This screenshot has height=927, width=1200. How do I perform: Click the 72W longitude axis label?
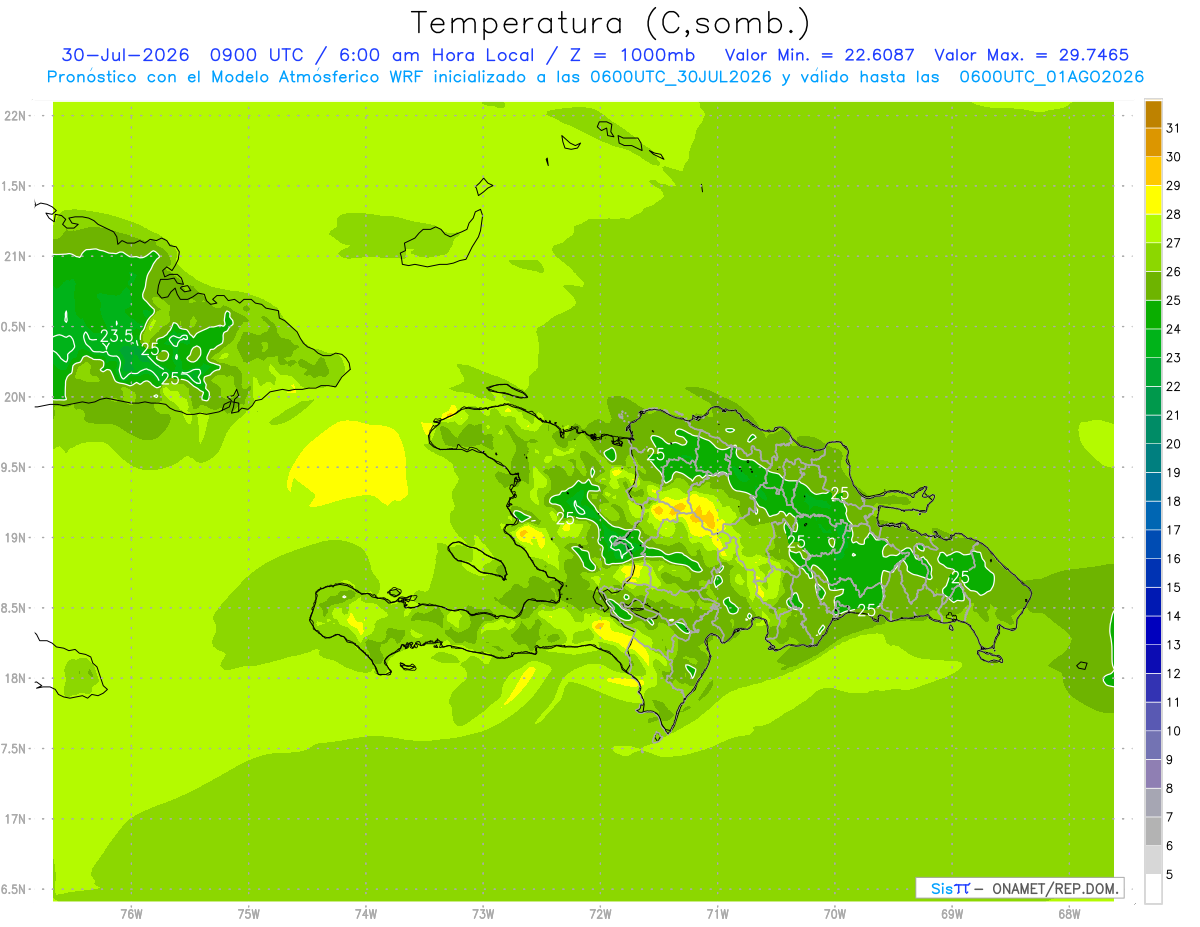600,914
